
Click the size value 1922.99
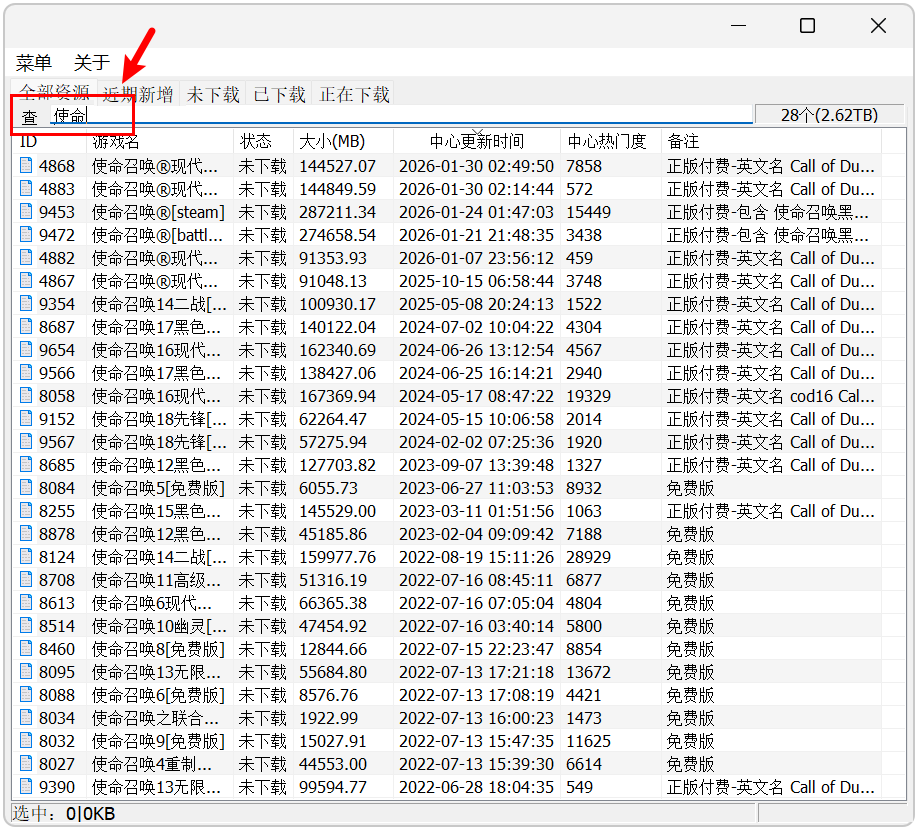328,718
